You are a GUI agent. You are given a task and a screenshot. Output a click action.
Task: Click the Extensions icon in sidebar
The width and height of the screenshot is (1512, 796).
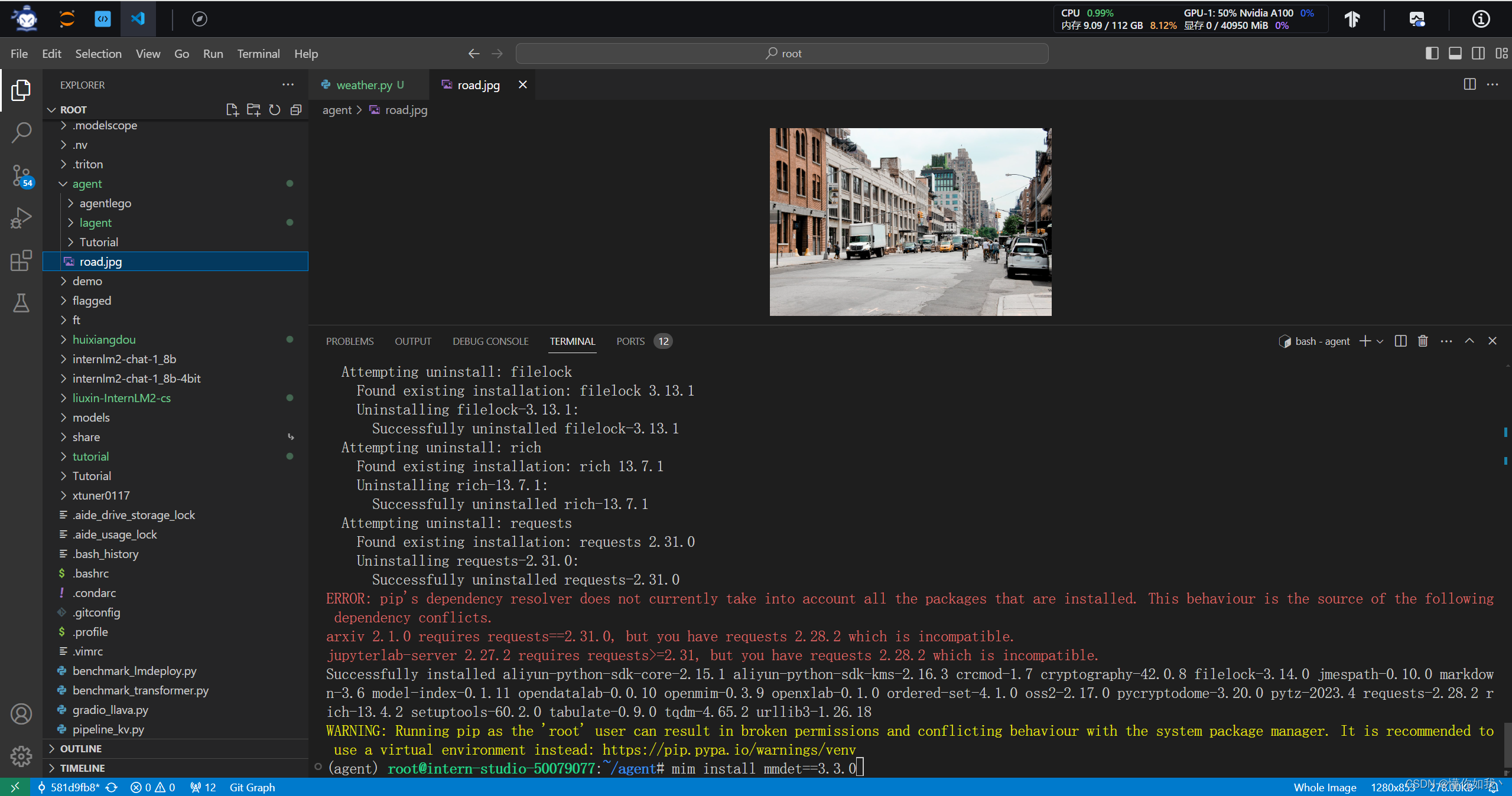(x=22, y=258)
